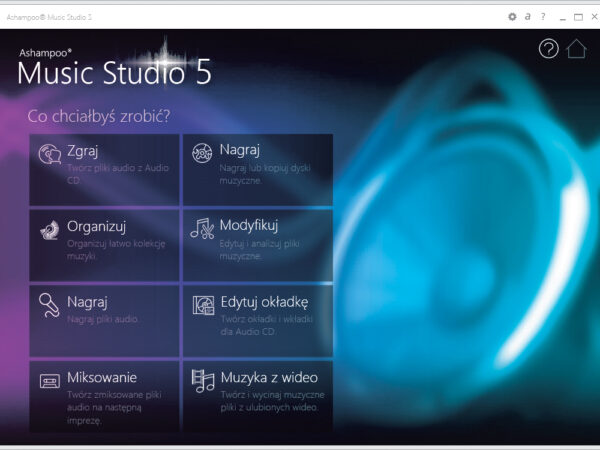Open help using the circled question mark
Screen dimensions: 600x450
click(x=548, y=50)
